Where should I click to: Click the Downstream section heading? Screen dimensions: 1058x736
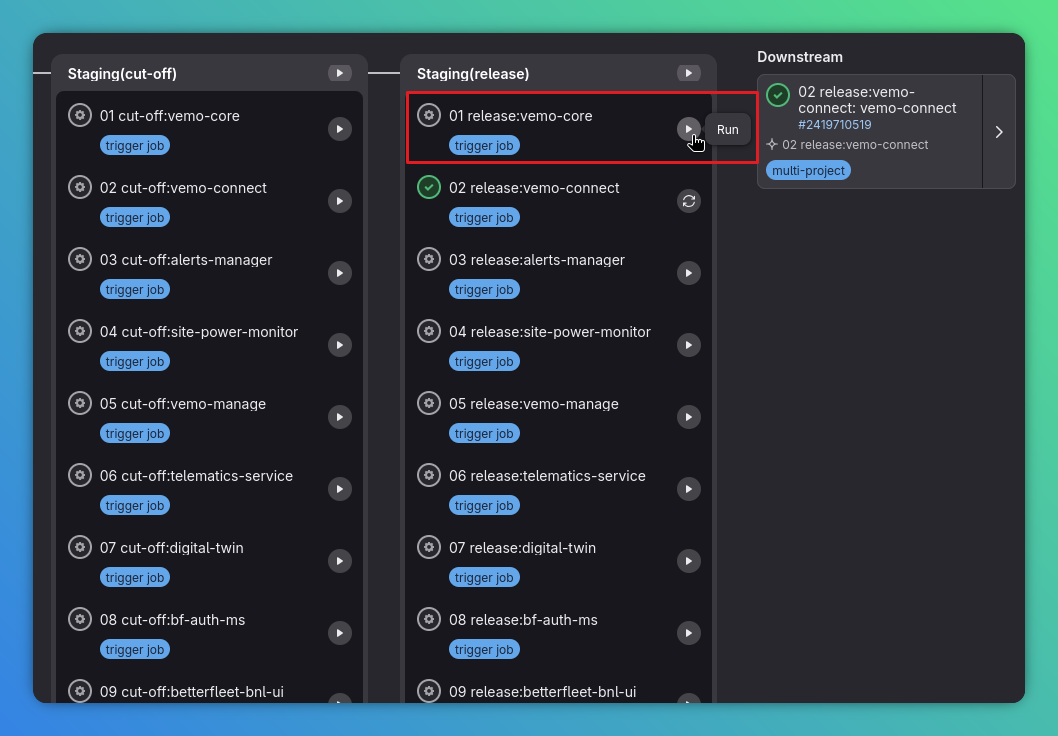click(800, 57)
